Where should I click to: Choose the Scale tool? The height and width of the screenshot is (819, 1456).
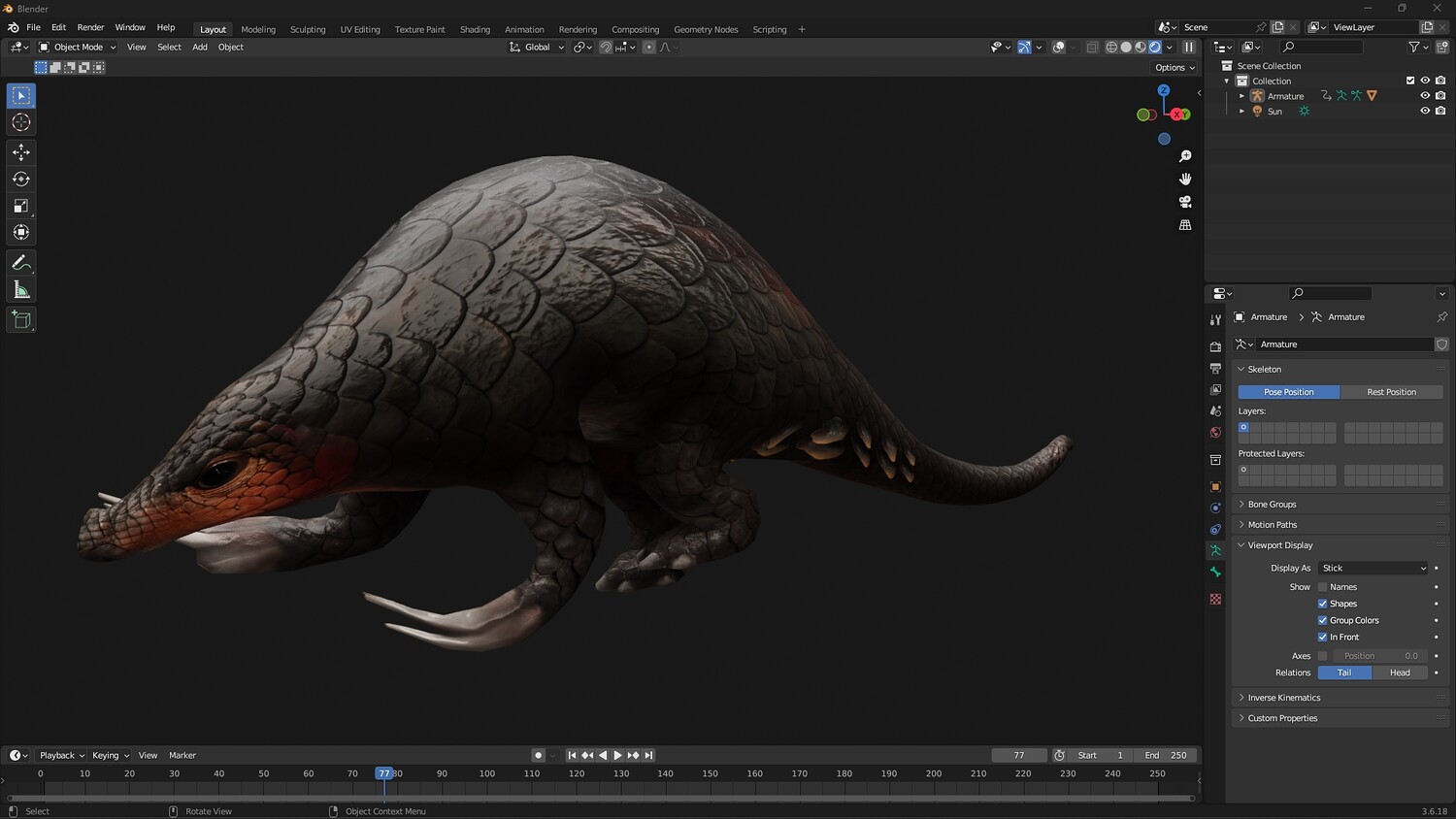21,206
